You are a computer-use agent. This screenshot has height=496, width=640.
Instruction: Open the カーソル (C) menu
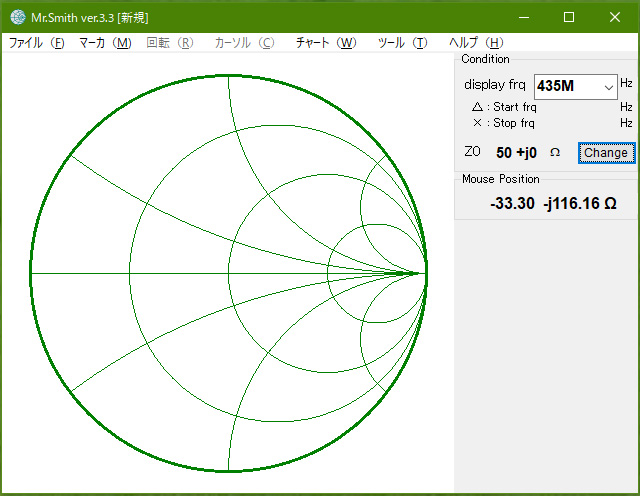244,43
